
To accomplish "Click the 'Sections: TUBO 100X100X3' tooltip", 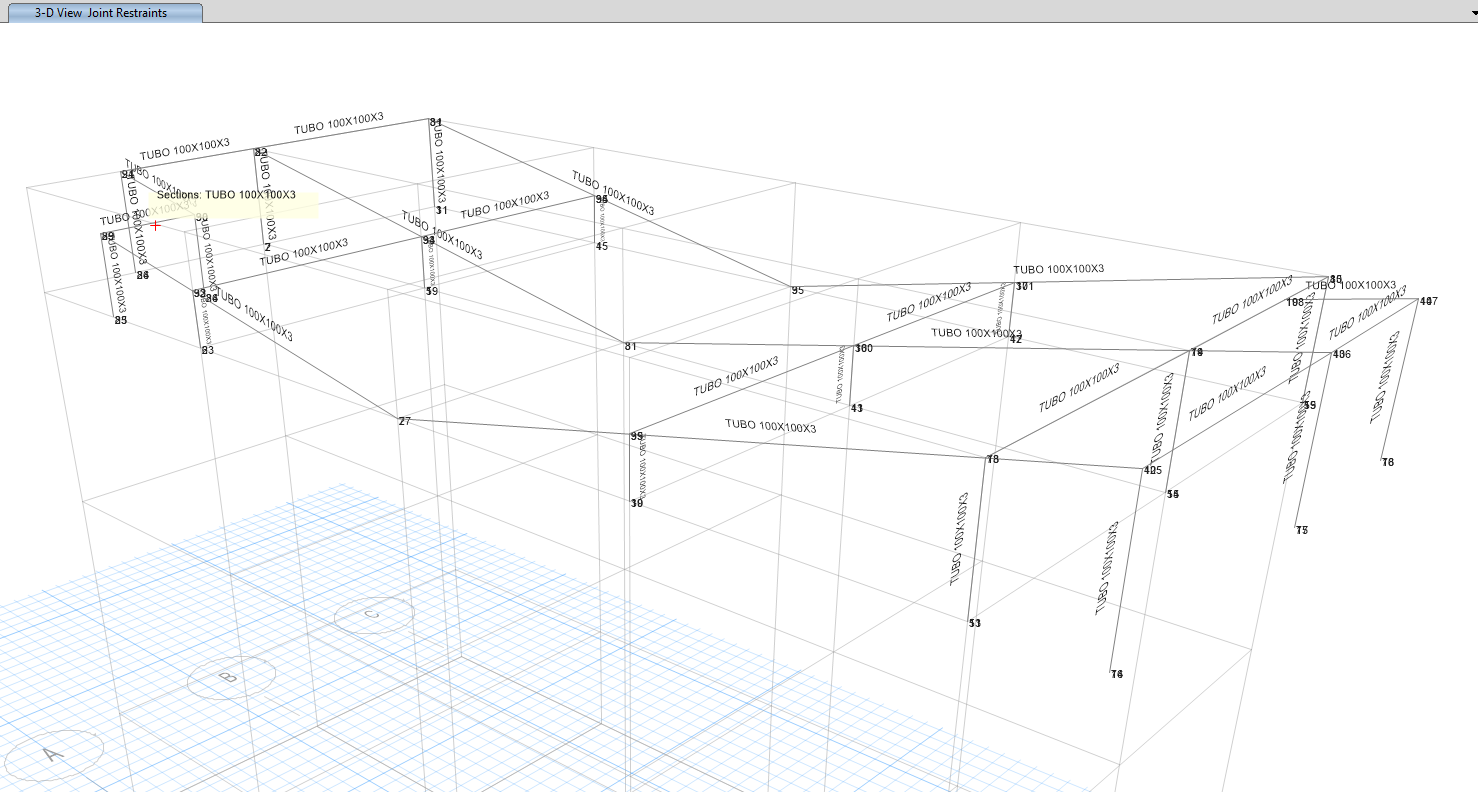I will [234, 204].
